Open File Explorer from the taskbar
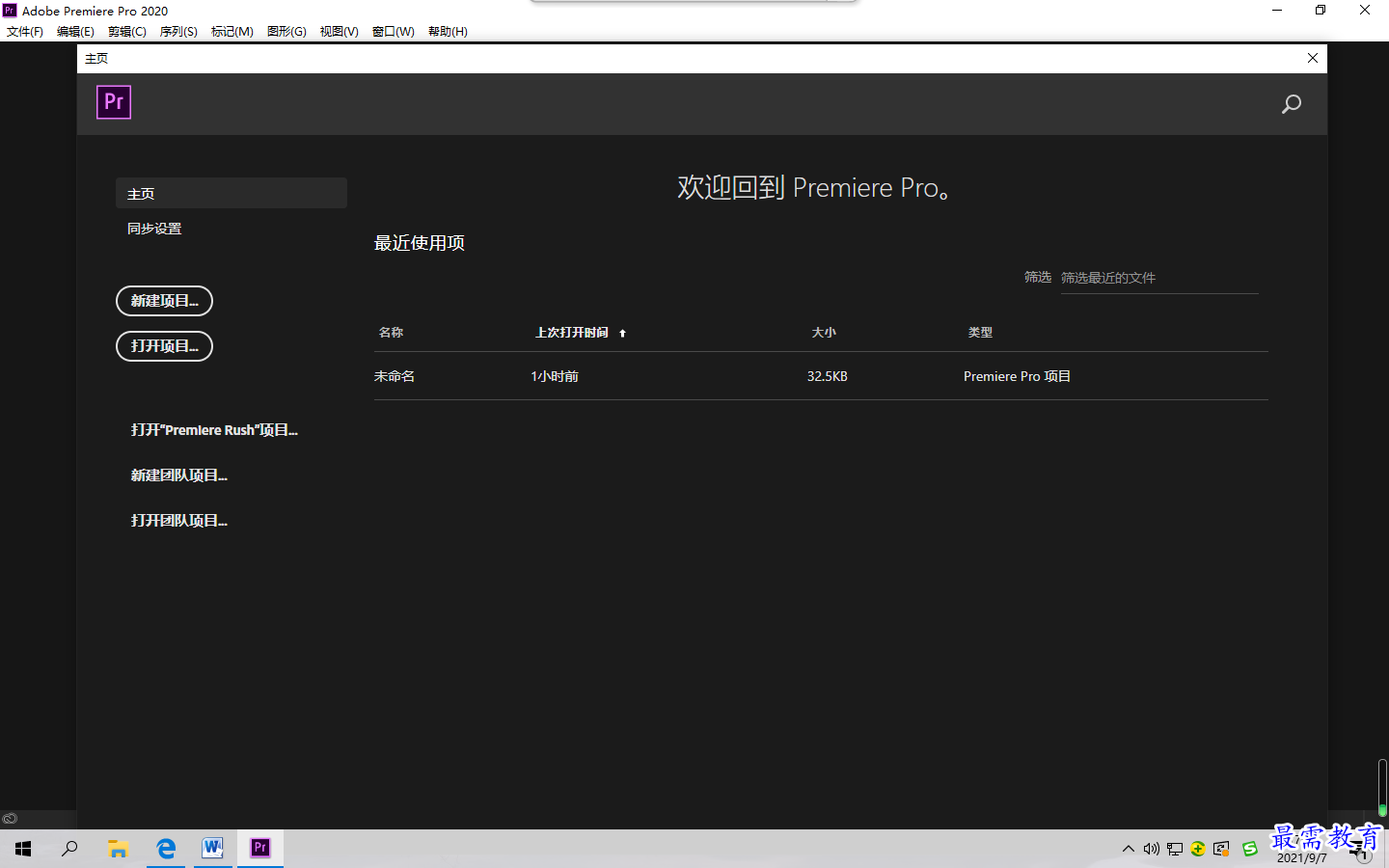The height and width of the screenshot is (868, 1389). [x=118, y=849]
